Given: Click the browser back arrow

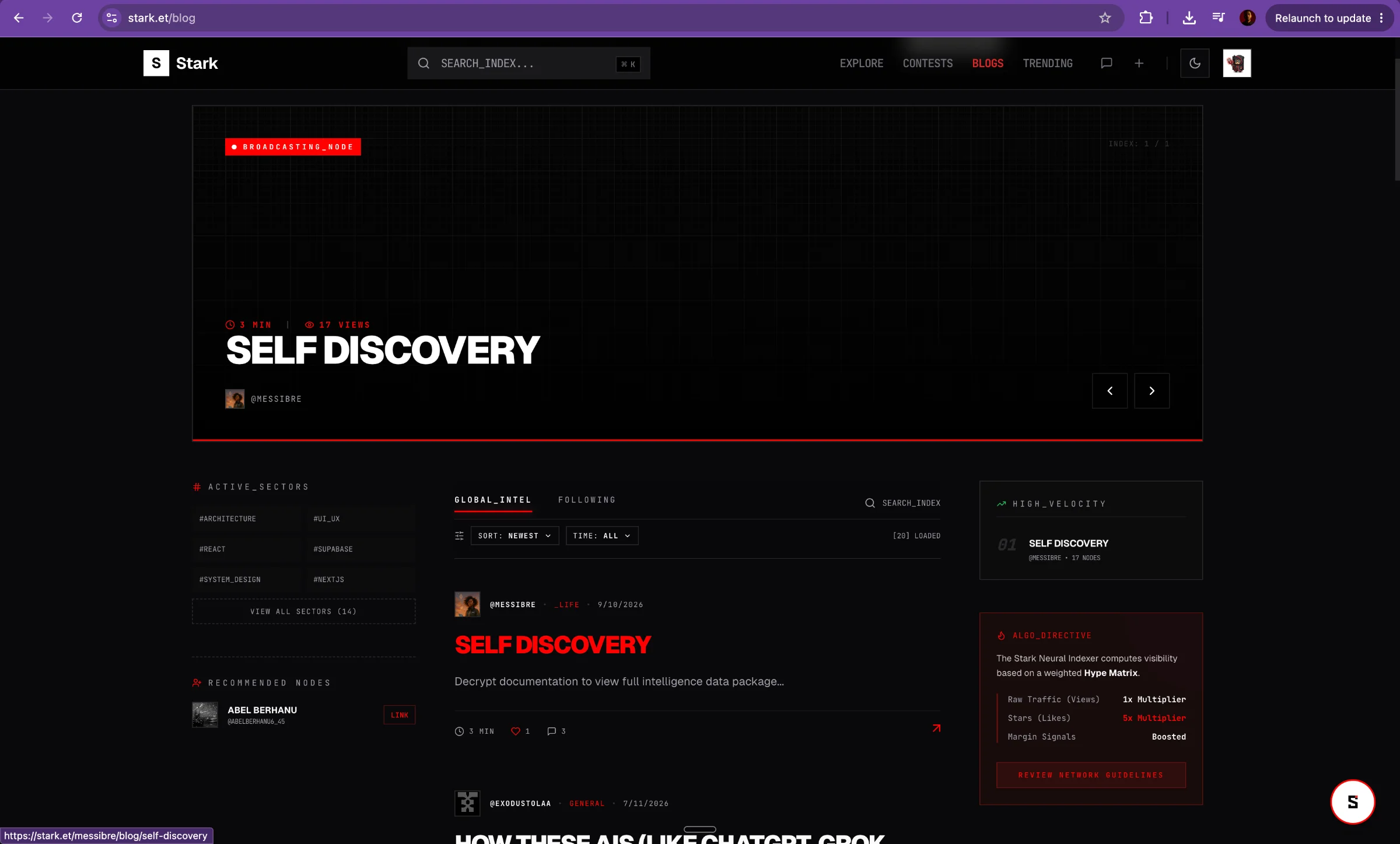Looking at the screenshot, I should (x=19, y=18).
